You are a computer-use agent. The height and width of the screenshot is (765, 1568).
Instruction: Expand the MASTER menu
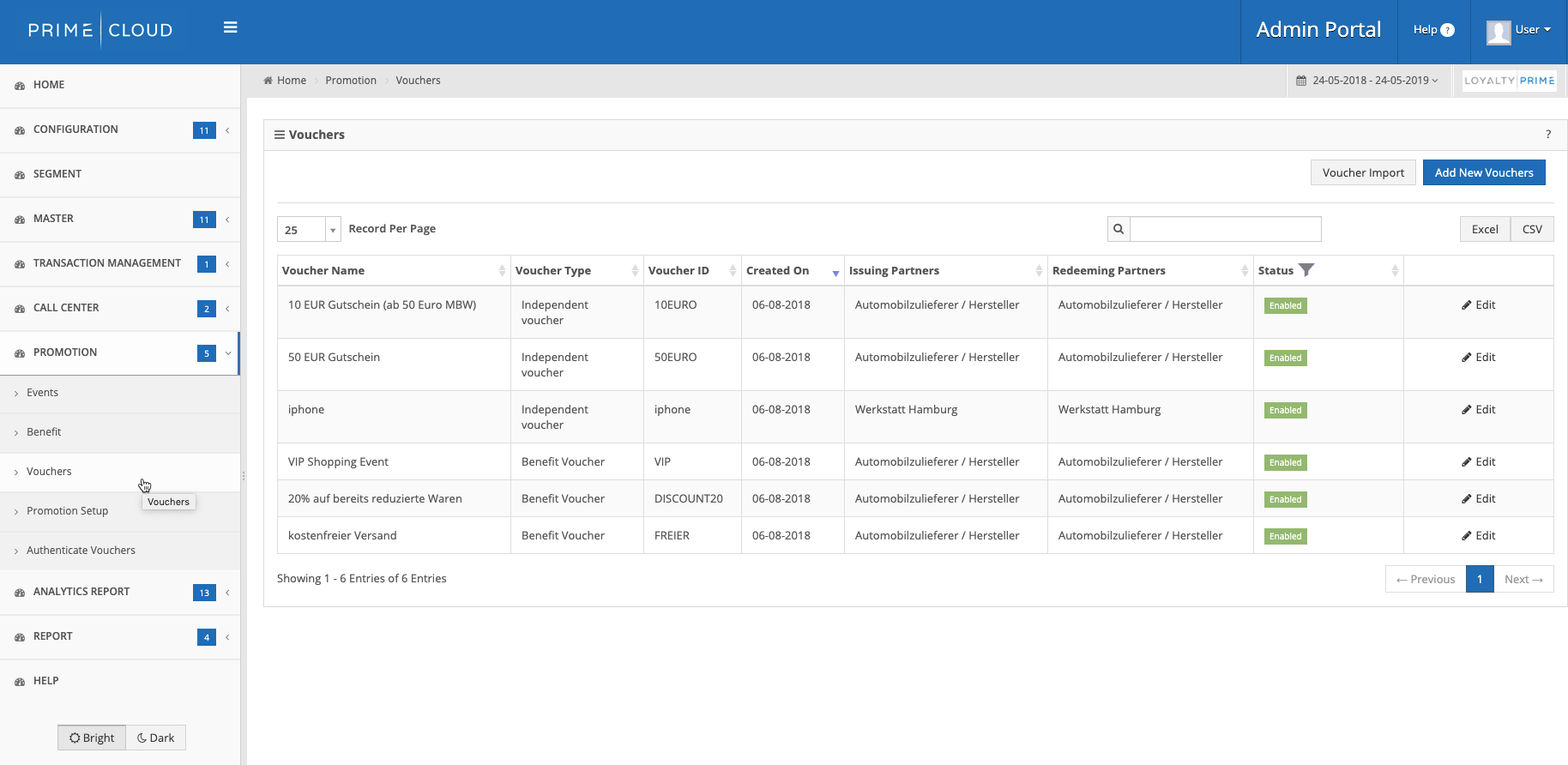point(120,219)
